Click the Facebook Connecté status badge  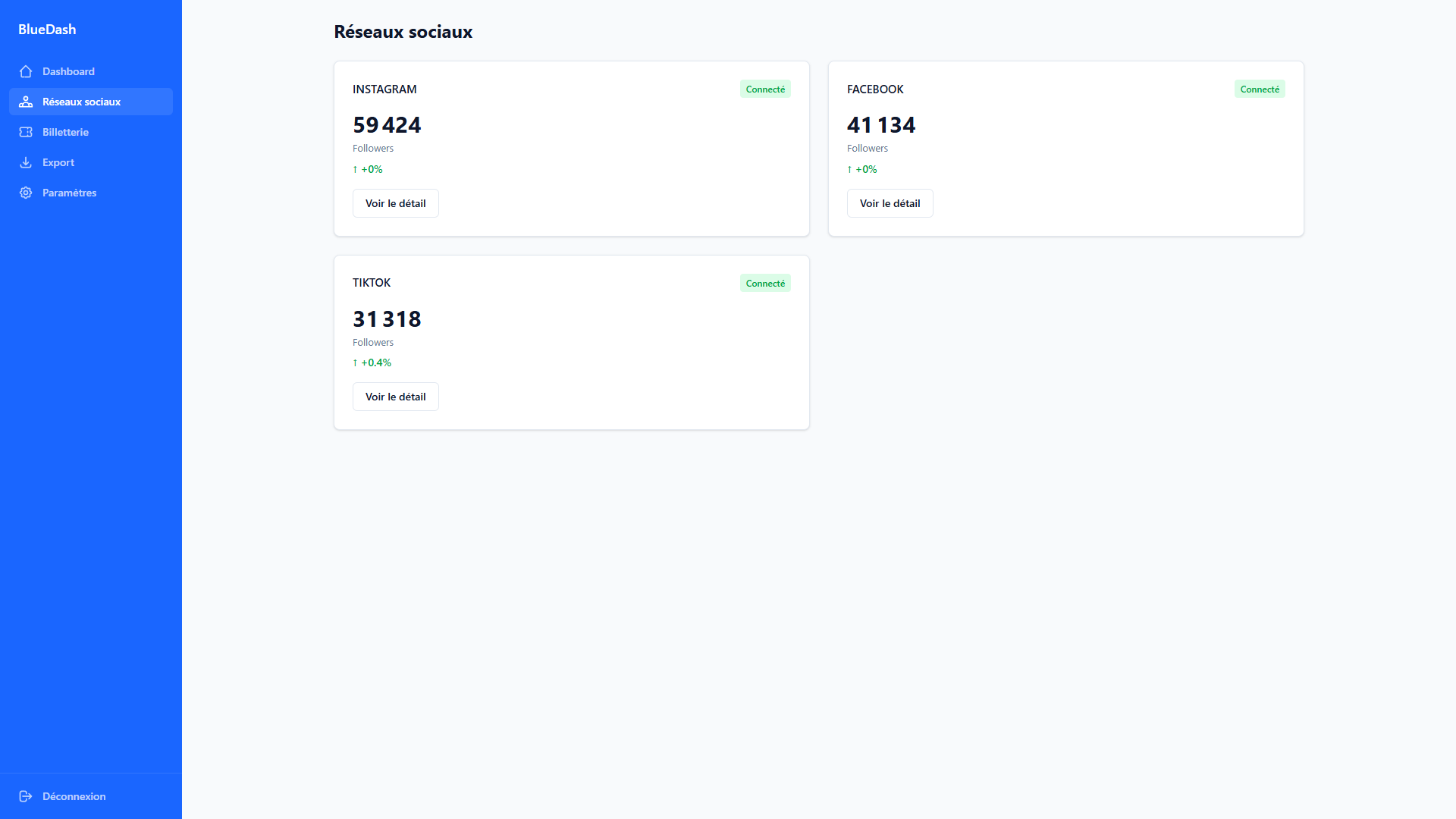click(x=1260, y=89)
